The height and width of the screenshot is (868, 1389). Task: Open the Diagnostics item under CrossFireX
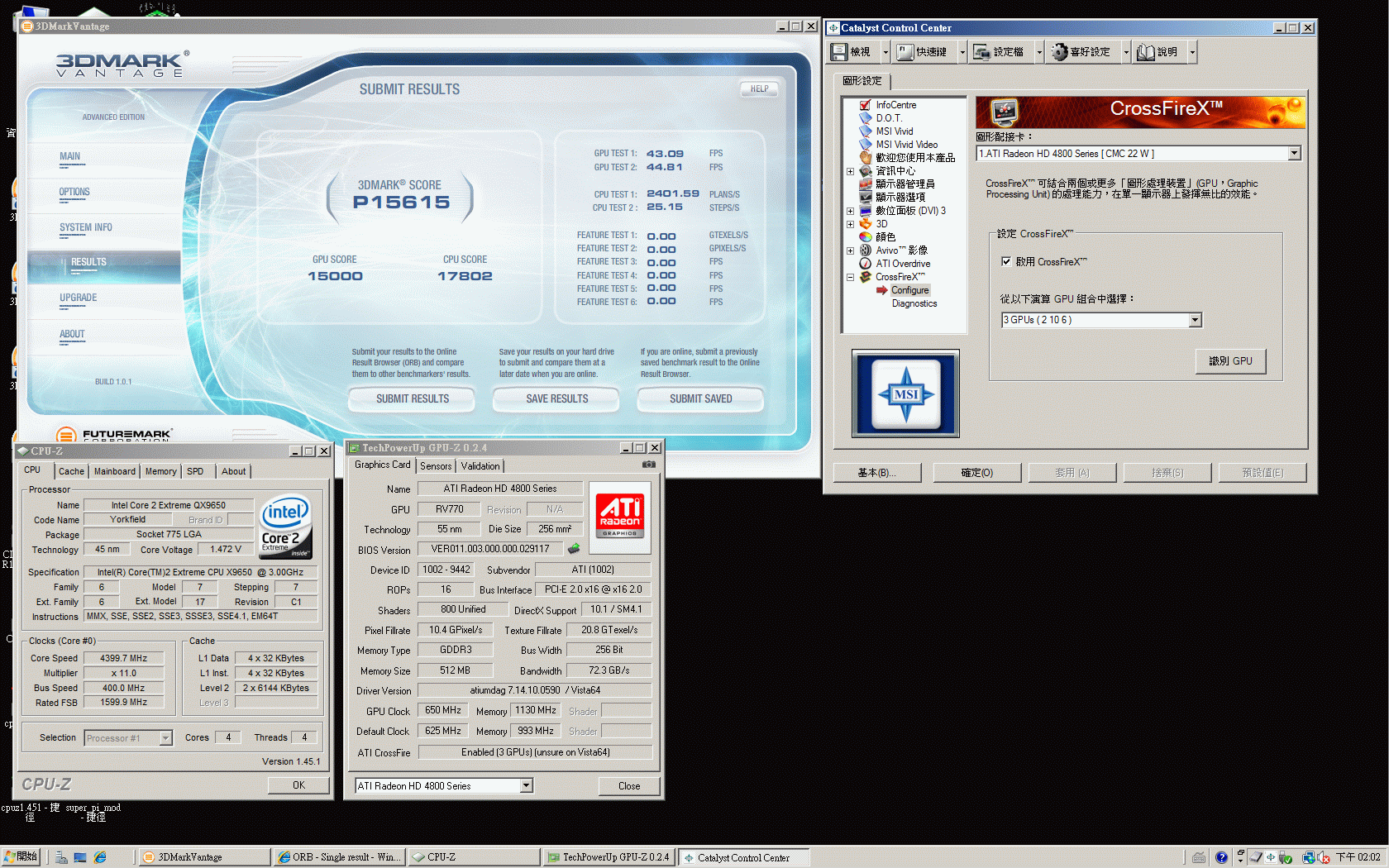point(914,303)
